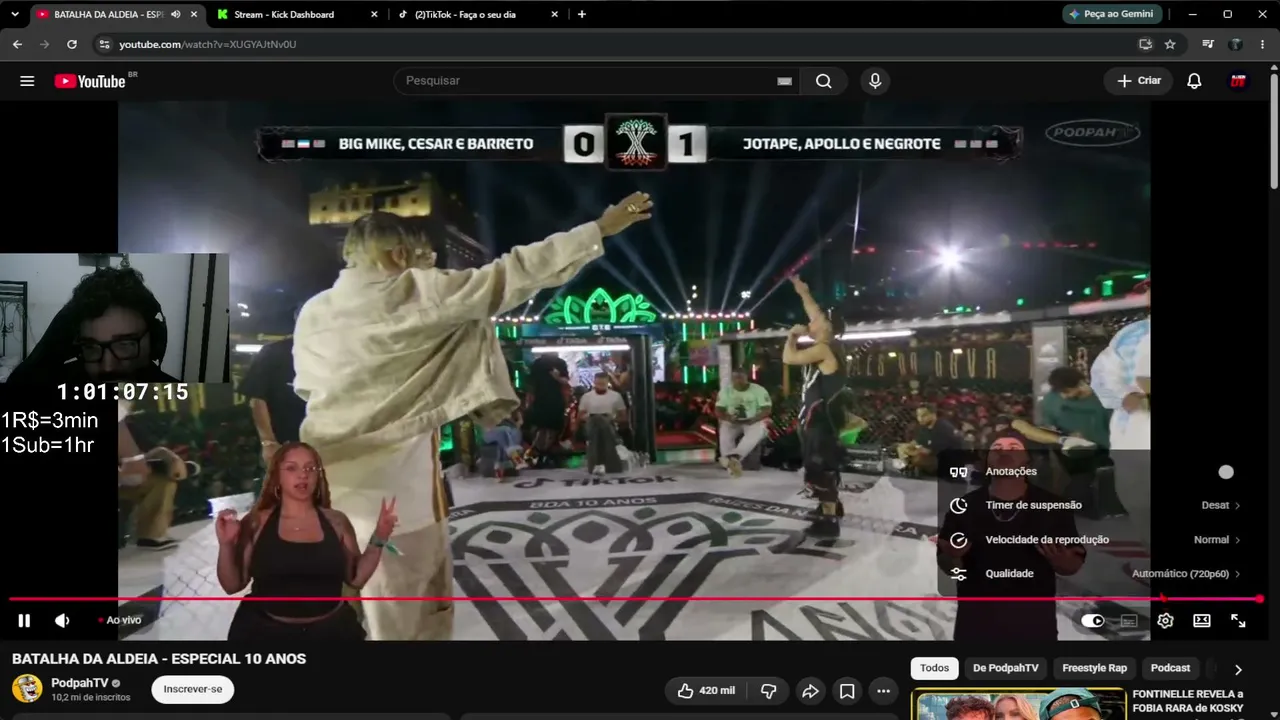Select the Todos filter chip
The image size is (1280, 720).
[x=934, y=668]
